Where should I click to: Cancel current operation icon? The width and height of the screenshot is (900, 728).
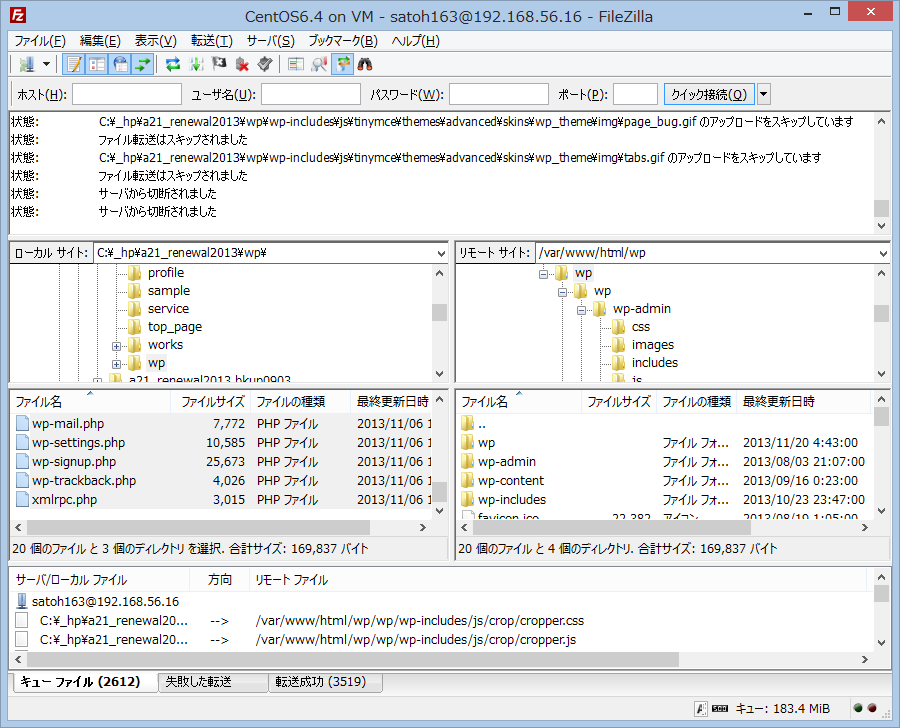click(219, 64)
